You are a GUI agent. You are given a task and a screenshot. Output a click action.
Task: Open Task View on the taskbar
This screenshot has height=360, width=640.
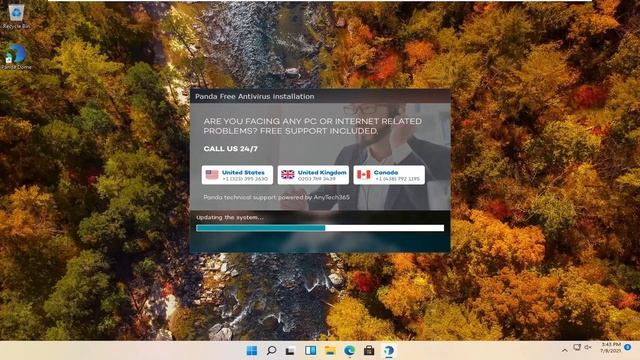(x=290, y=351)
